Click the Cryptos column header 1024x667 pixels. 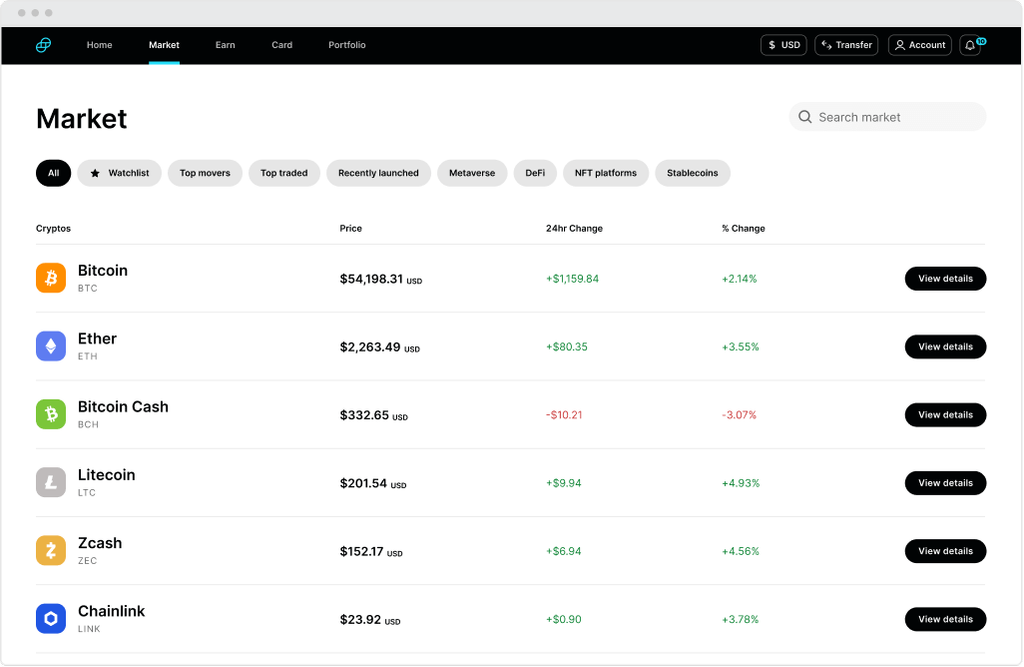[54, 228]
